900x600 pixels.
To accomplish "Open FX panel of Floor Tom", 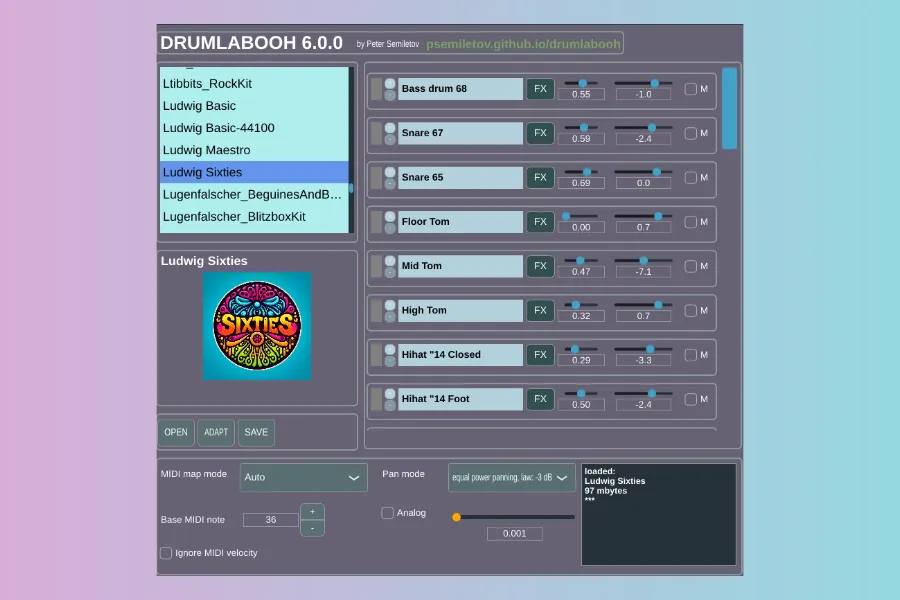I will tap(540, 222).
